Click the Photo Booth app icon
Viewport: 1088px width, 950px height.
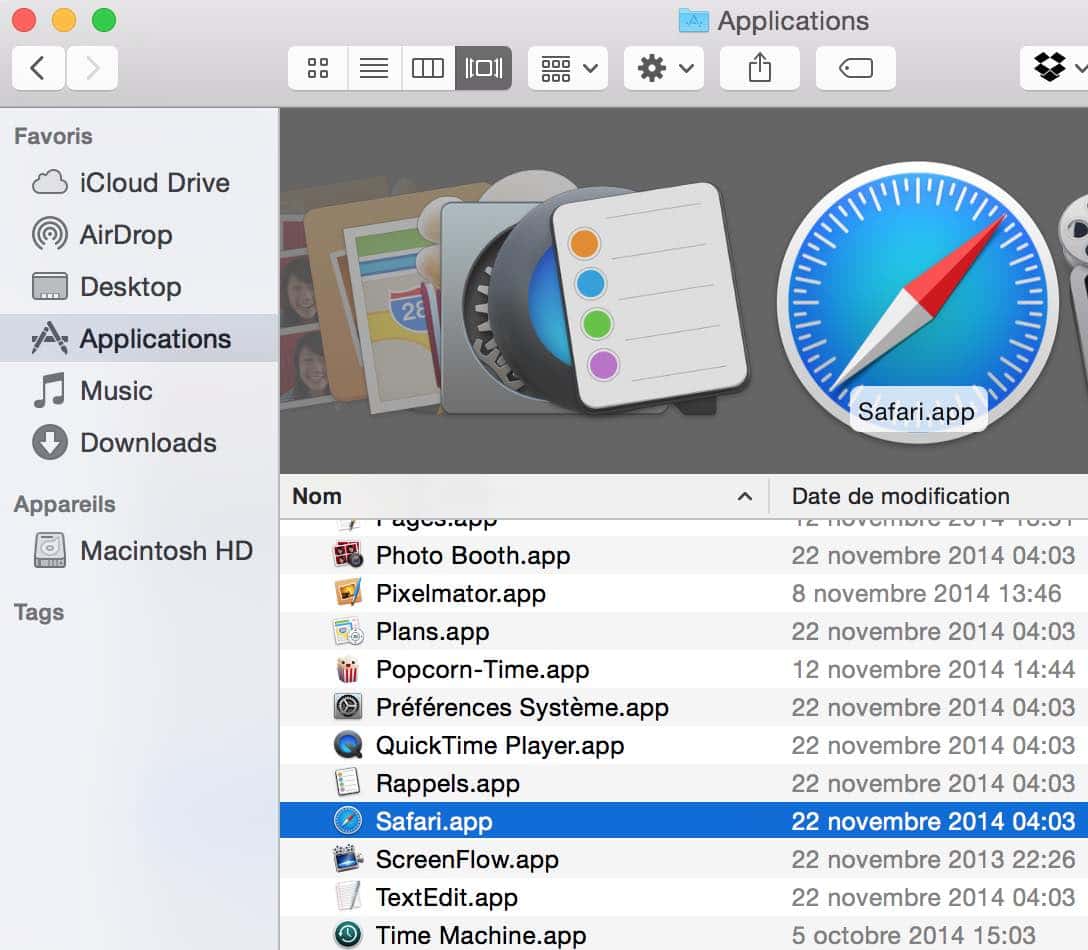pos(348,555)
